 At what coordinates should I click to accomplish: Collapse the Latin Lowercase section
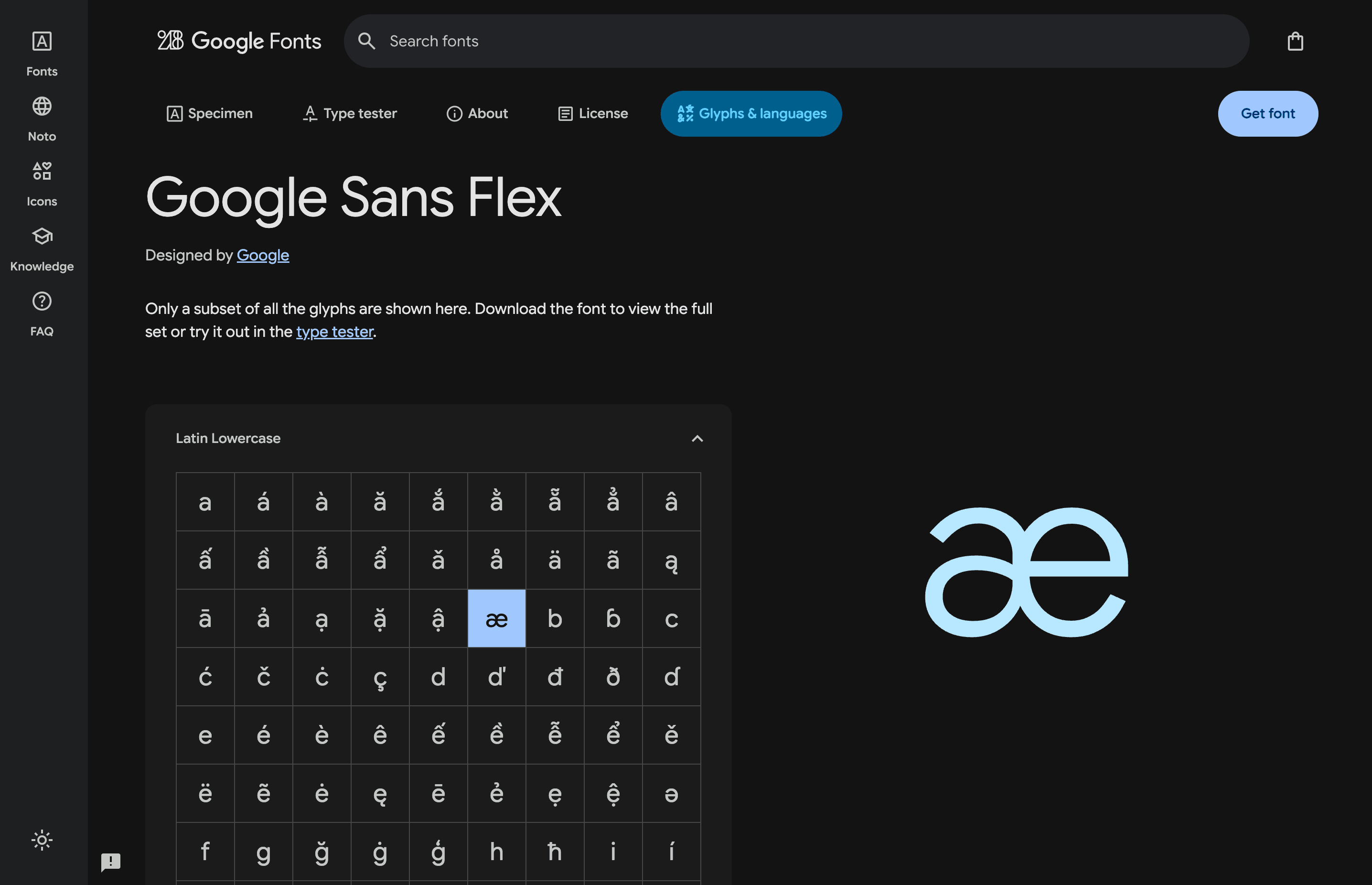click(x=697, y=439)
